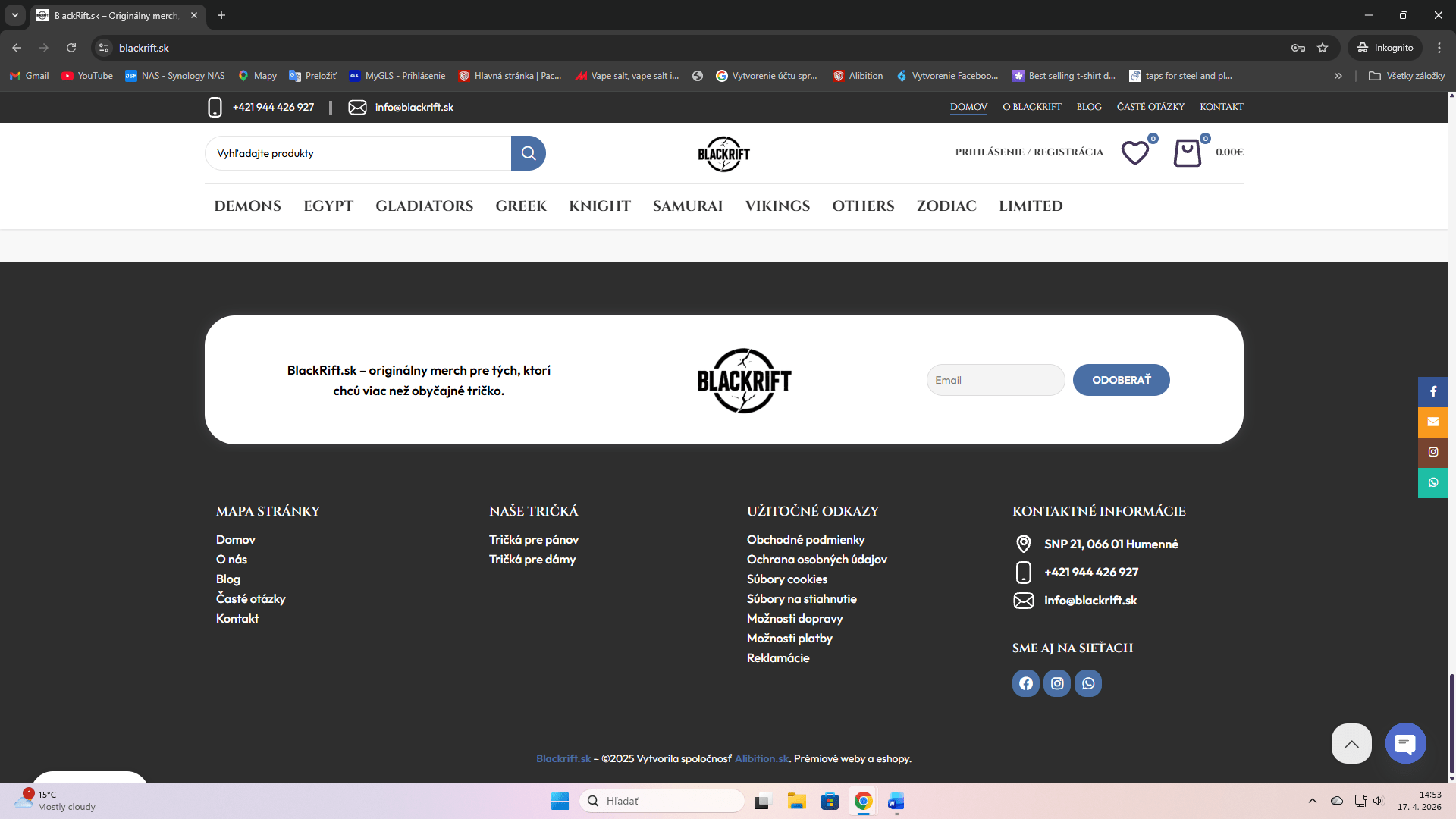Viewport: 1456px width, 819px height.
Task: Open the BLOG top menu item
Action: pos(1088,107)
